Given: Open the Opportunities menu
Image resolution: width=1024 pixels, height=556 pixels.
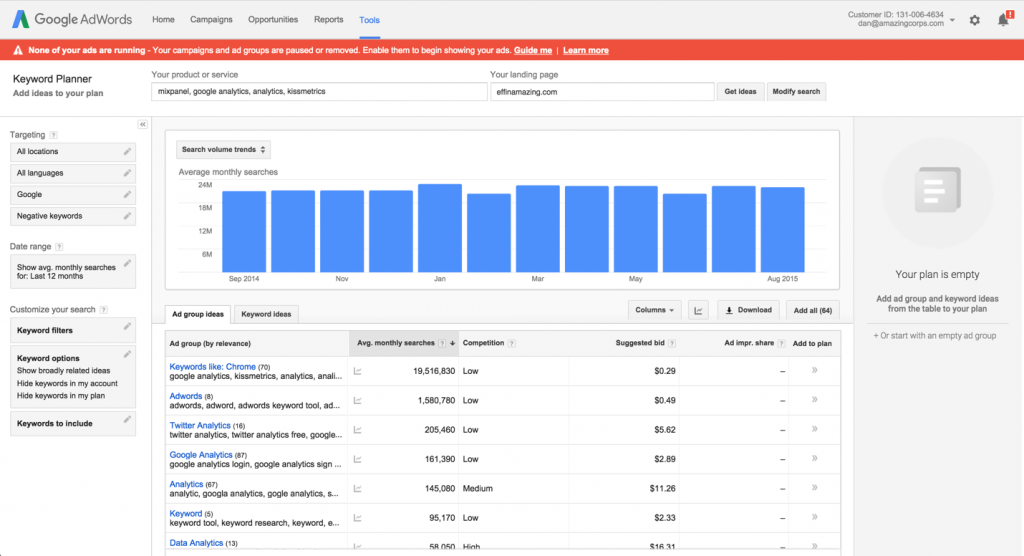Looking at the screenshot, I should point(273,20).
